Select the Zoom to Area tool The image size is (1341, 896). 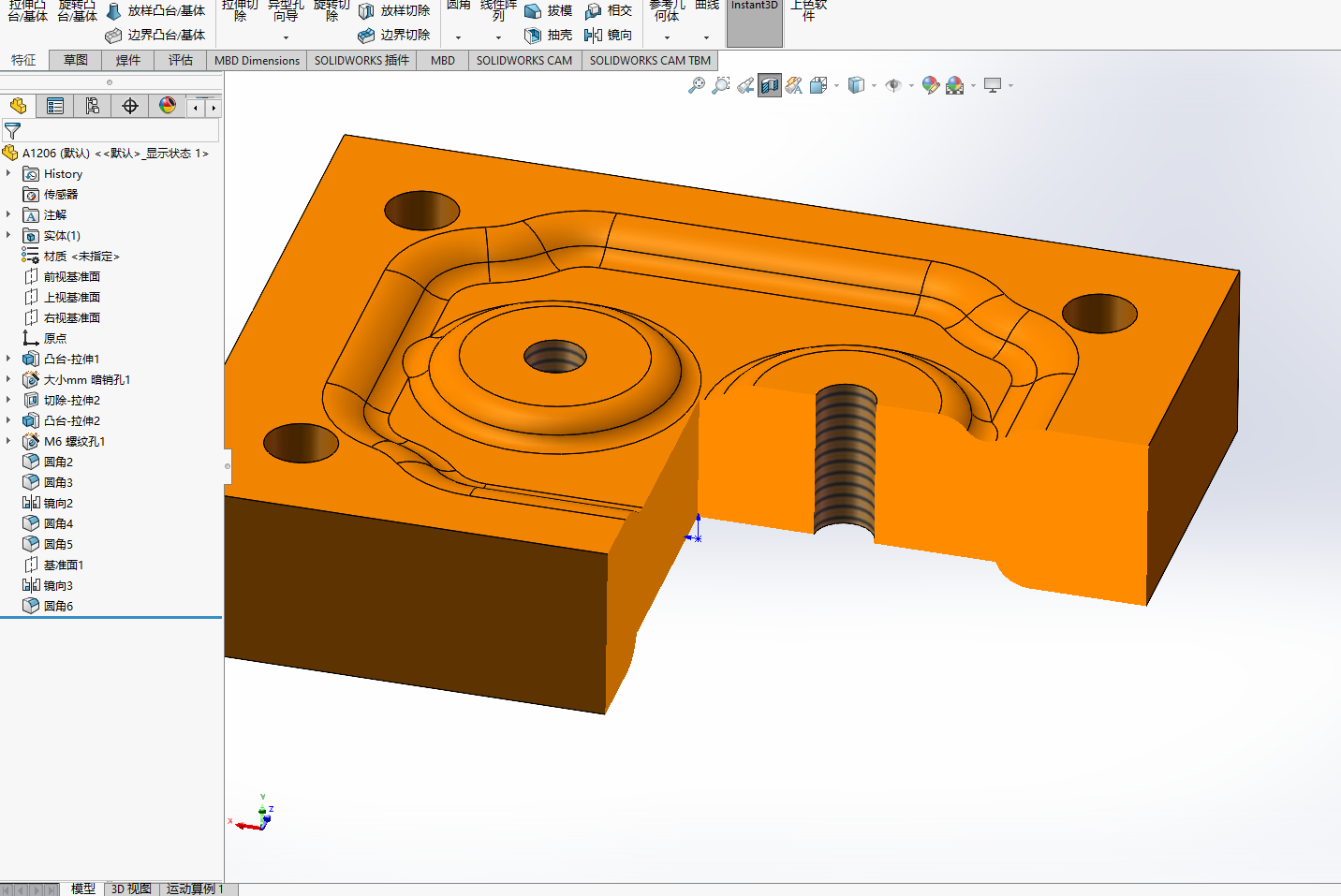coord(721,85)
